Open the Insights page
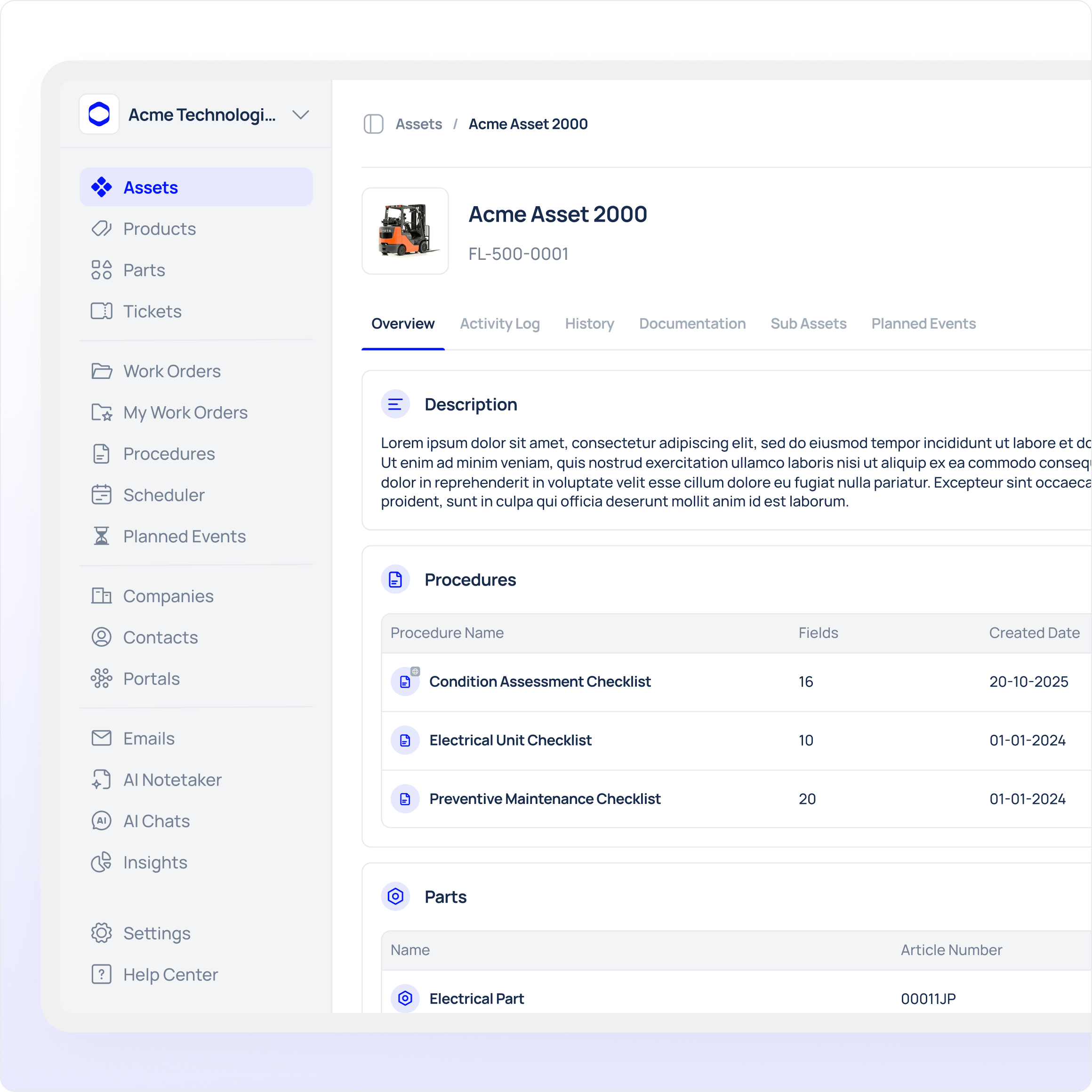 point(155,862)
